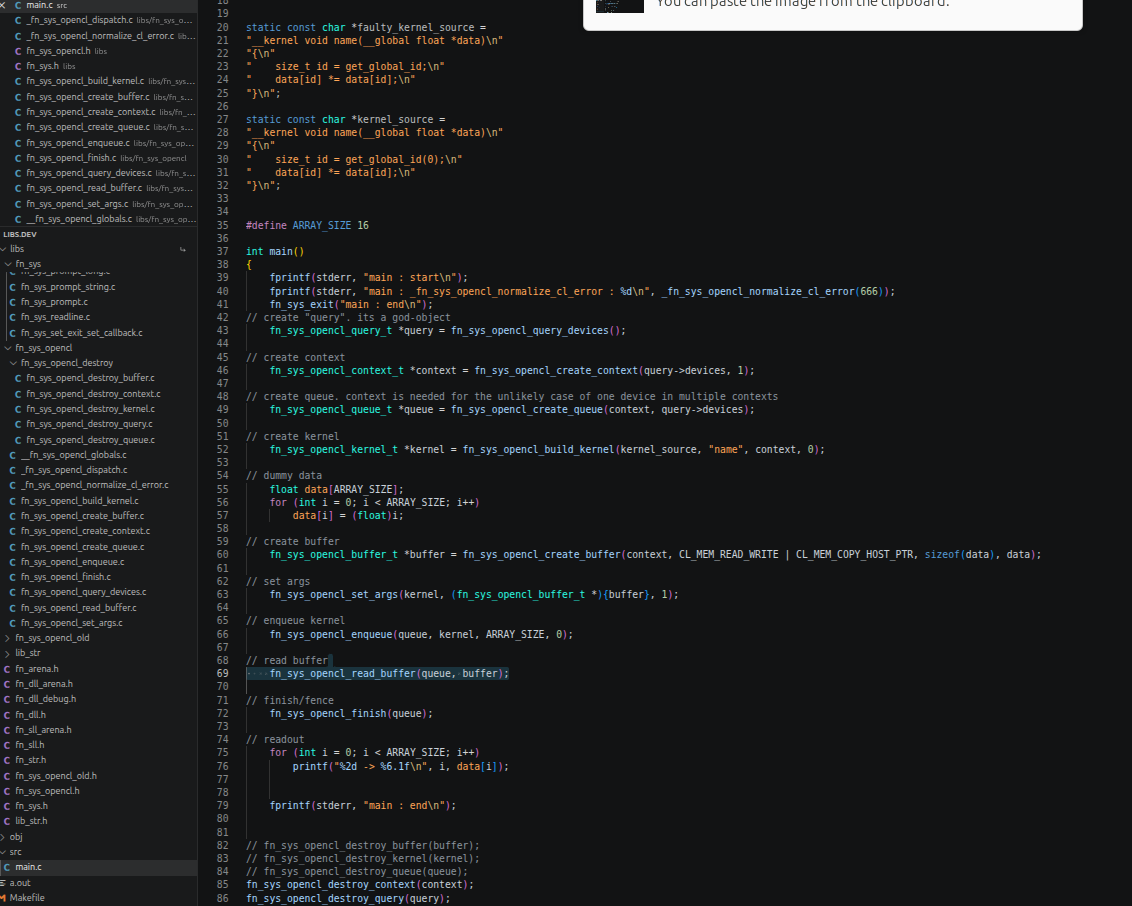Select fn_sys_set_exit_set_callback.c in file tree
This screenshot has height=906, width=1132.
coord(98,333)
